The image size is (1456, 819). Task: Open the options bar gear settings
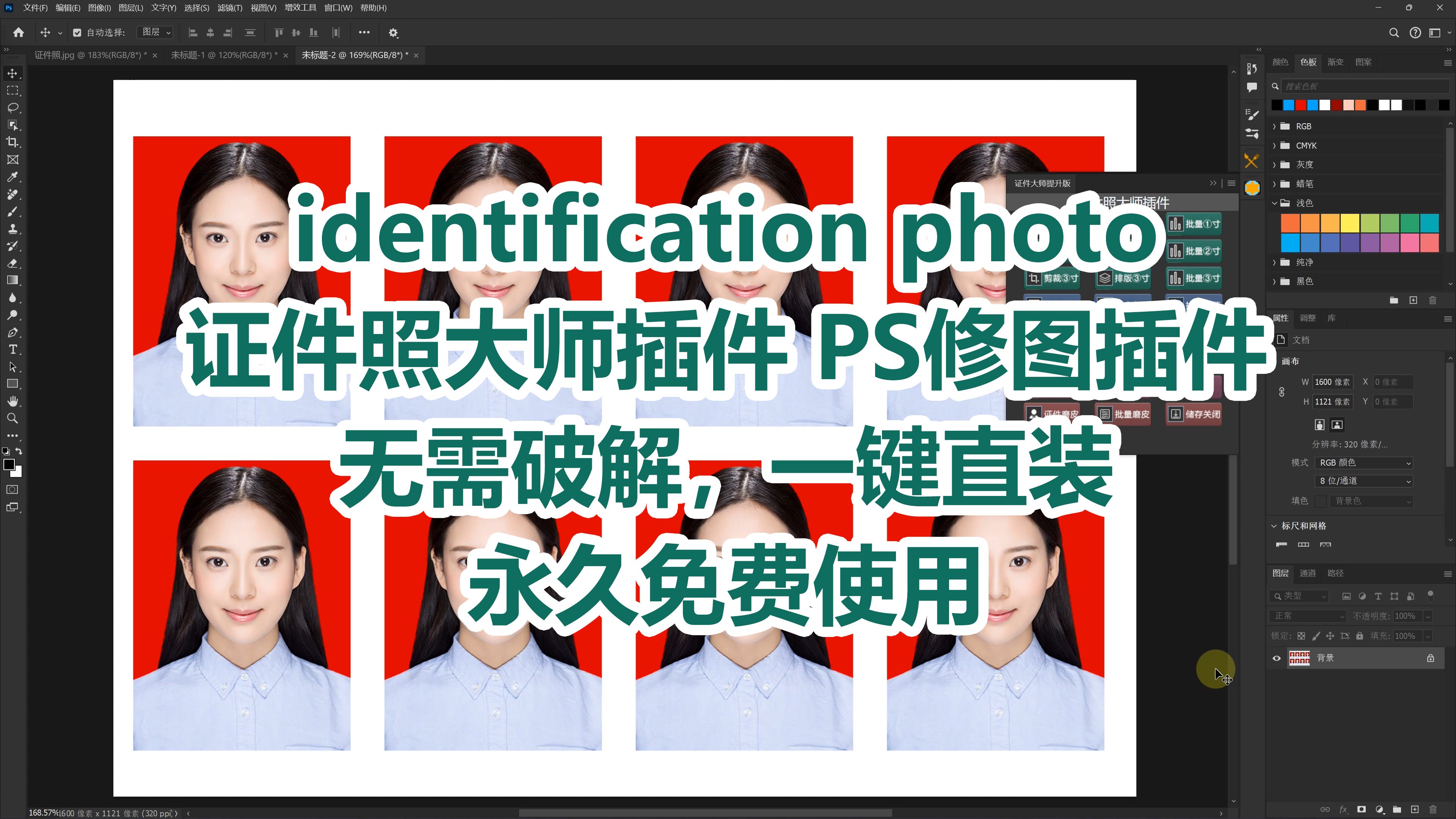[x=394, y=33]
